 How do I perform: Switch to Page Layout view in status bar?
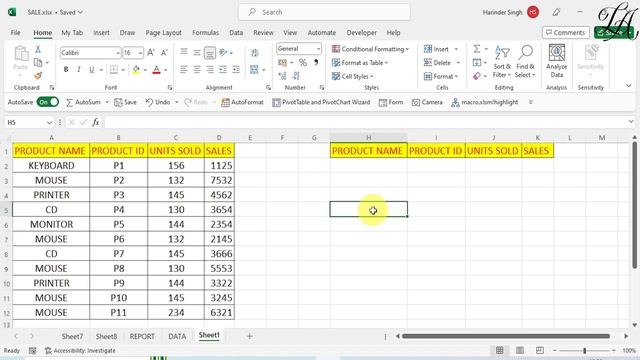pos(520,351)
